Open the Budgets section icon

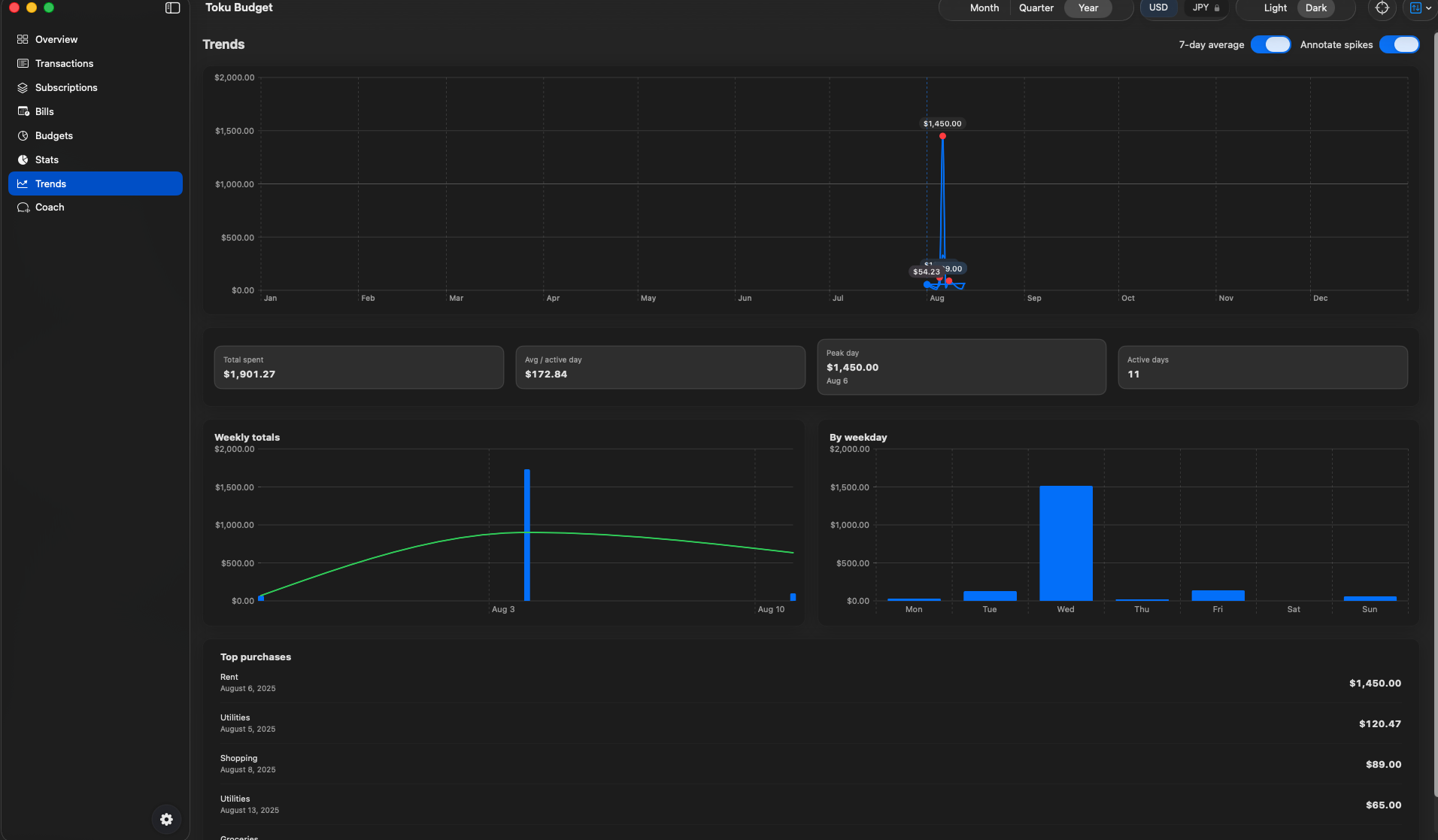click(x=23, y=135)
